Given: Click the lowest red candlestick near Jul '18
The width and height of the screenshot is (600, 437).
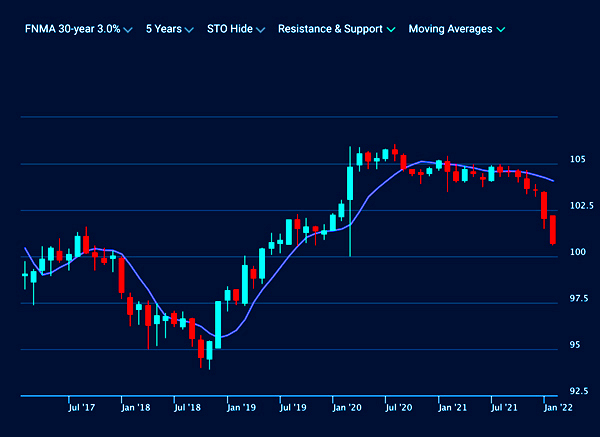Looking at the screenshot, I should pyautogui.click(x=201, y=348).
